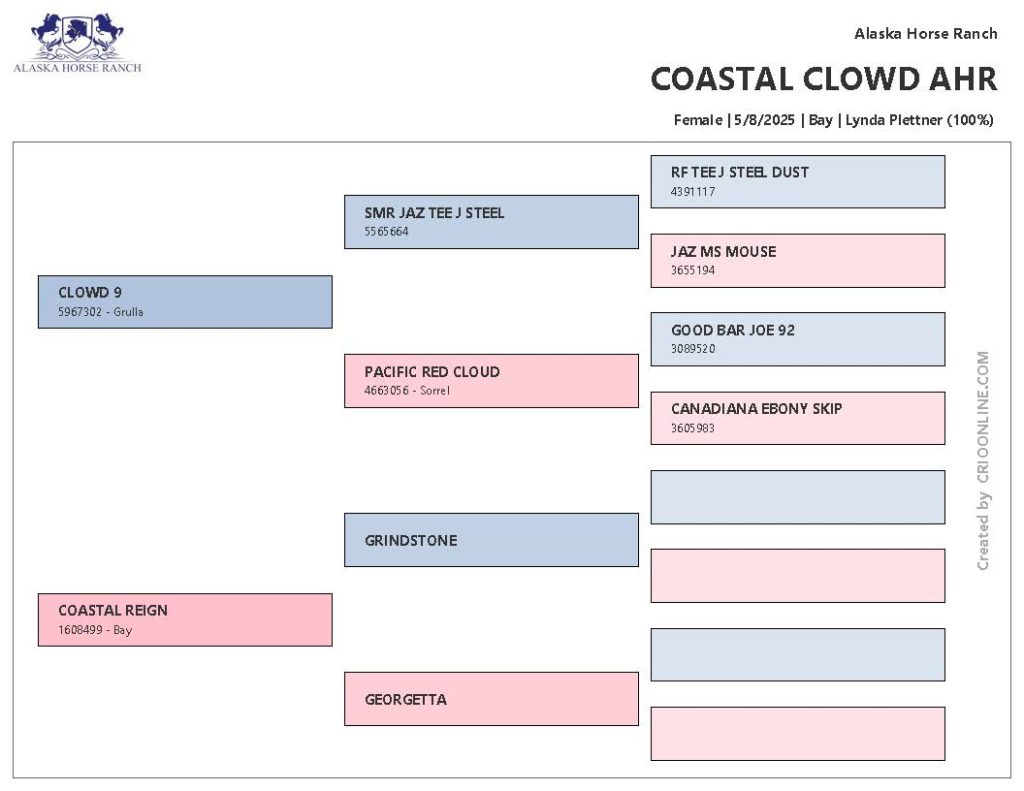Click the registration number 5967302 - Grulla
1024x791 pixels.
tap(101, 312)
